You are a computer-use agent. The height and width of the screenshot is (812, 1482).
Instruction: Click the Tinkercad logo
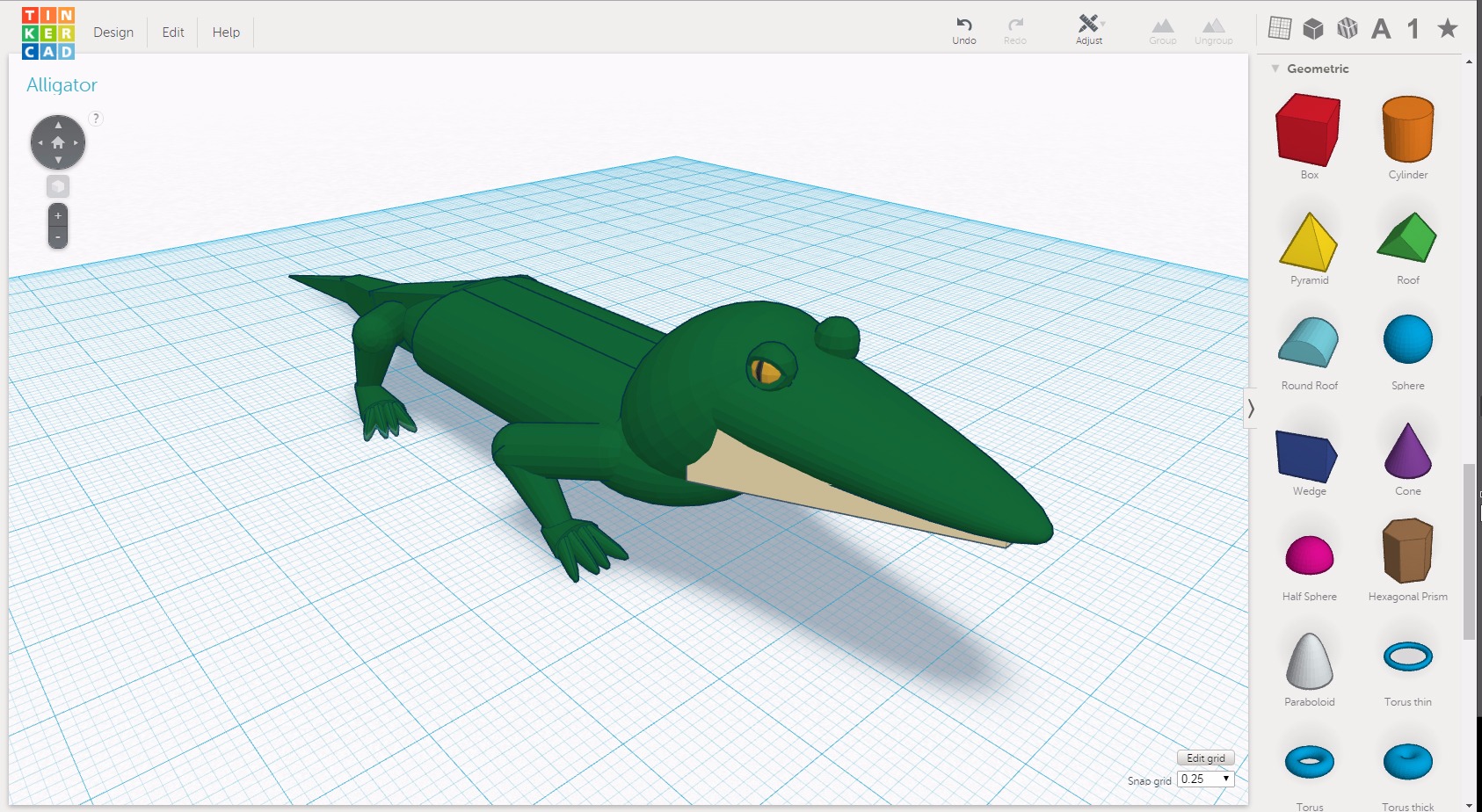point(48,33)
